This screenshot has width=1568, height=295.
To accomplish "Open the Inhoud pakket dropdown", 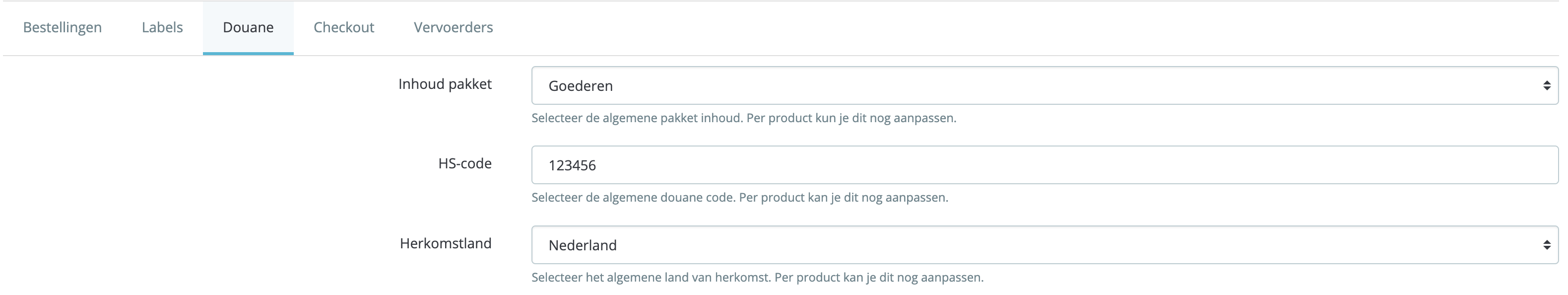I will click(x=1035, y=85).
